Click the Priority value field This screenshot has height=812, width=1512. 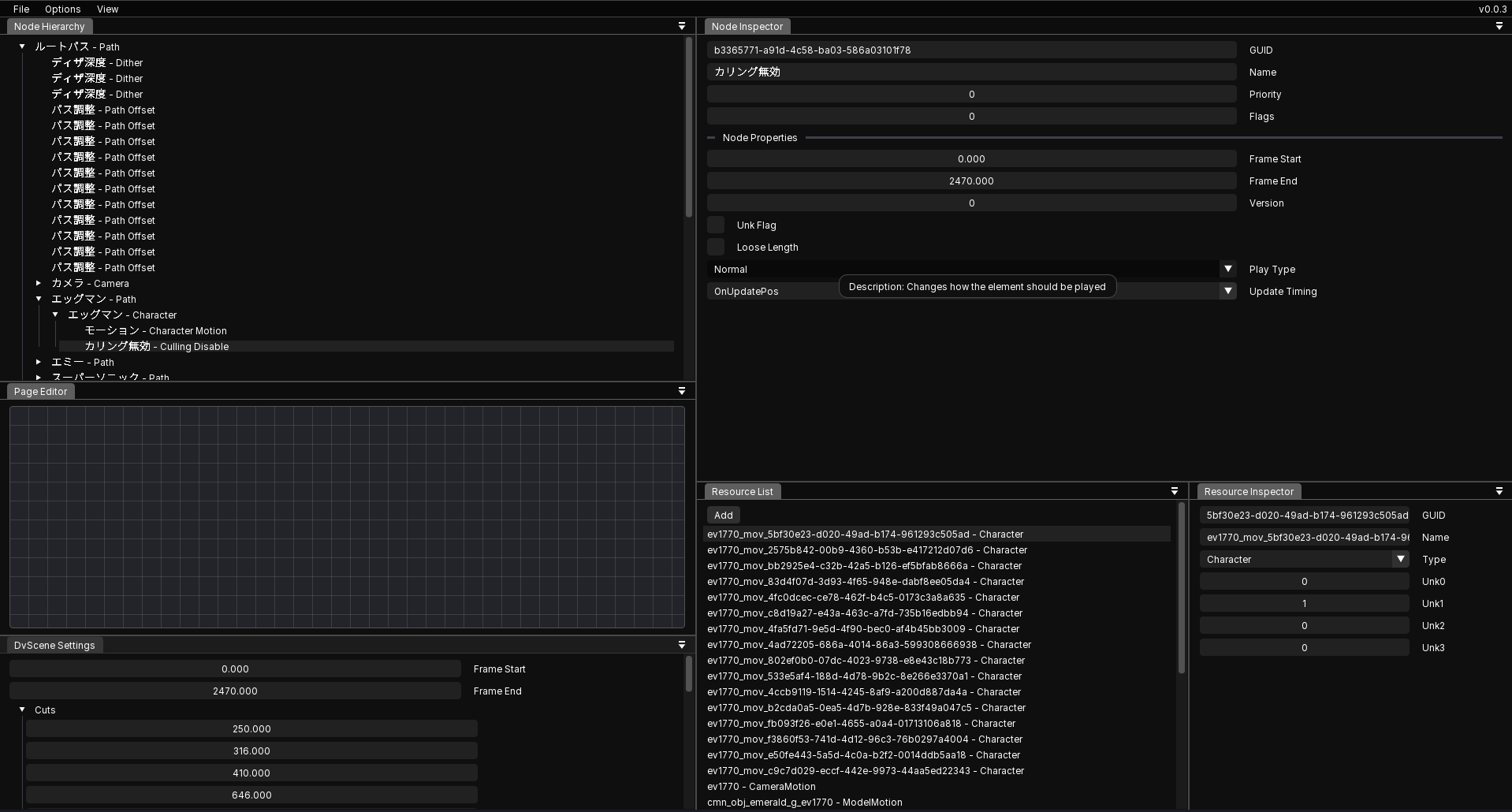tap(970, 94)
